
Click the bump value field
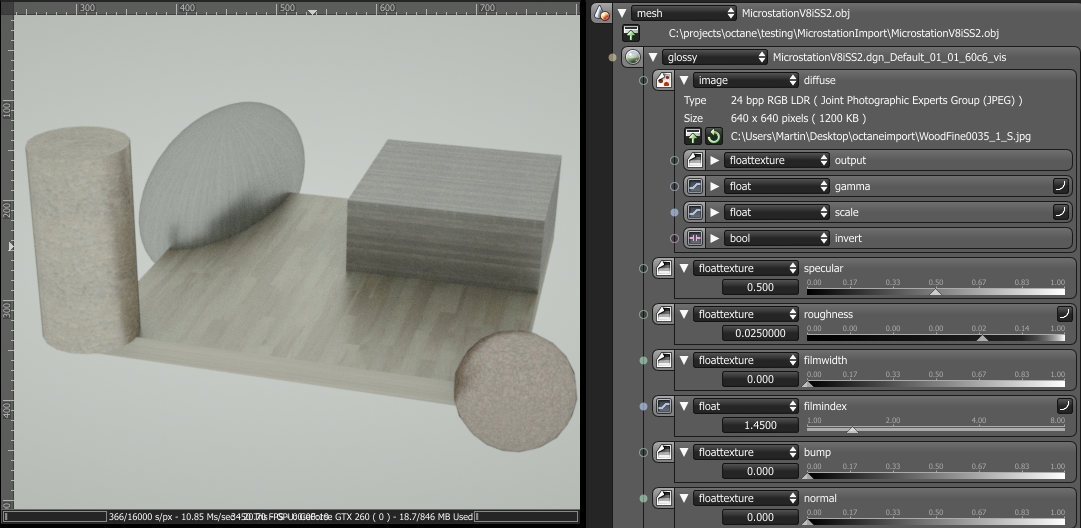tap(758, 471)
